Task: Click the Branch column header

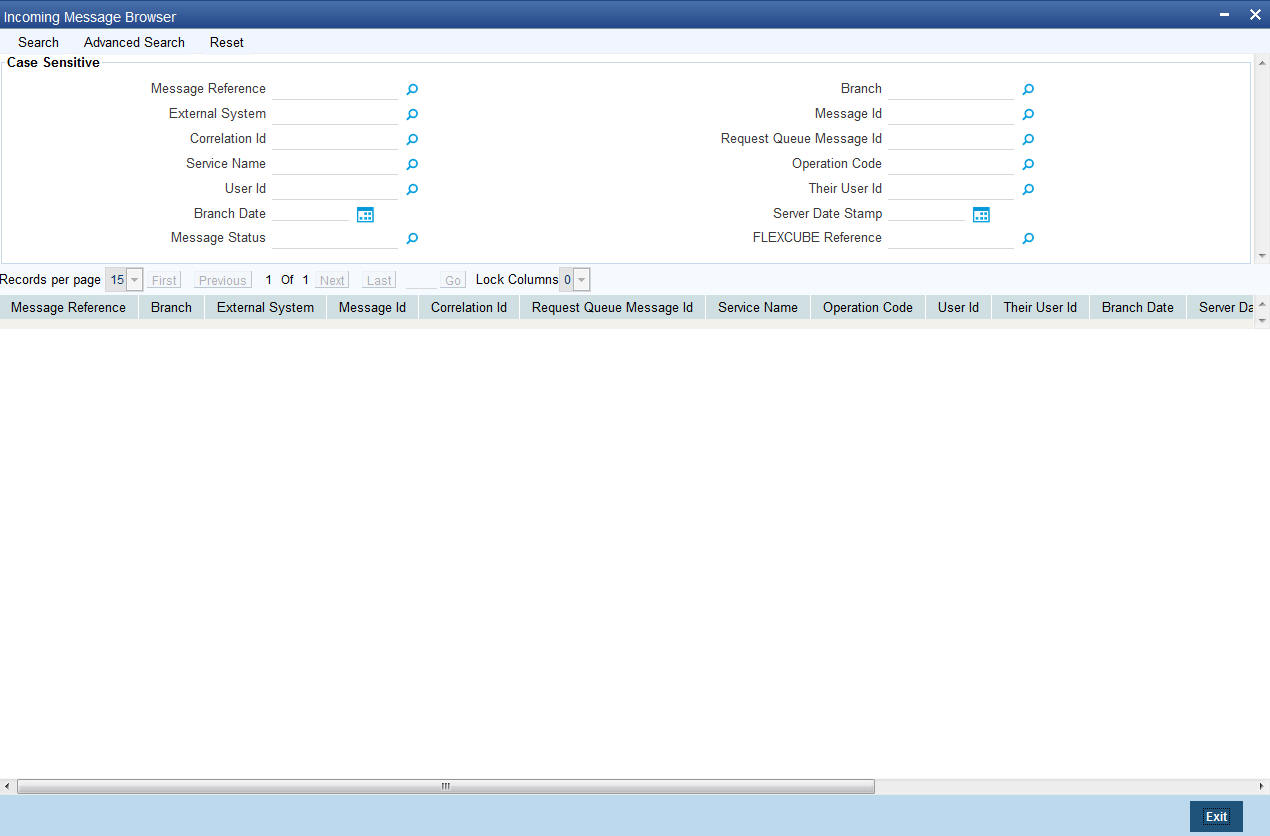Action: click(x=171, y=308)
